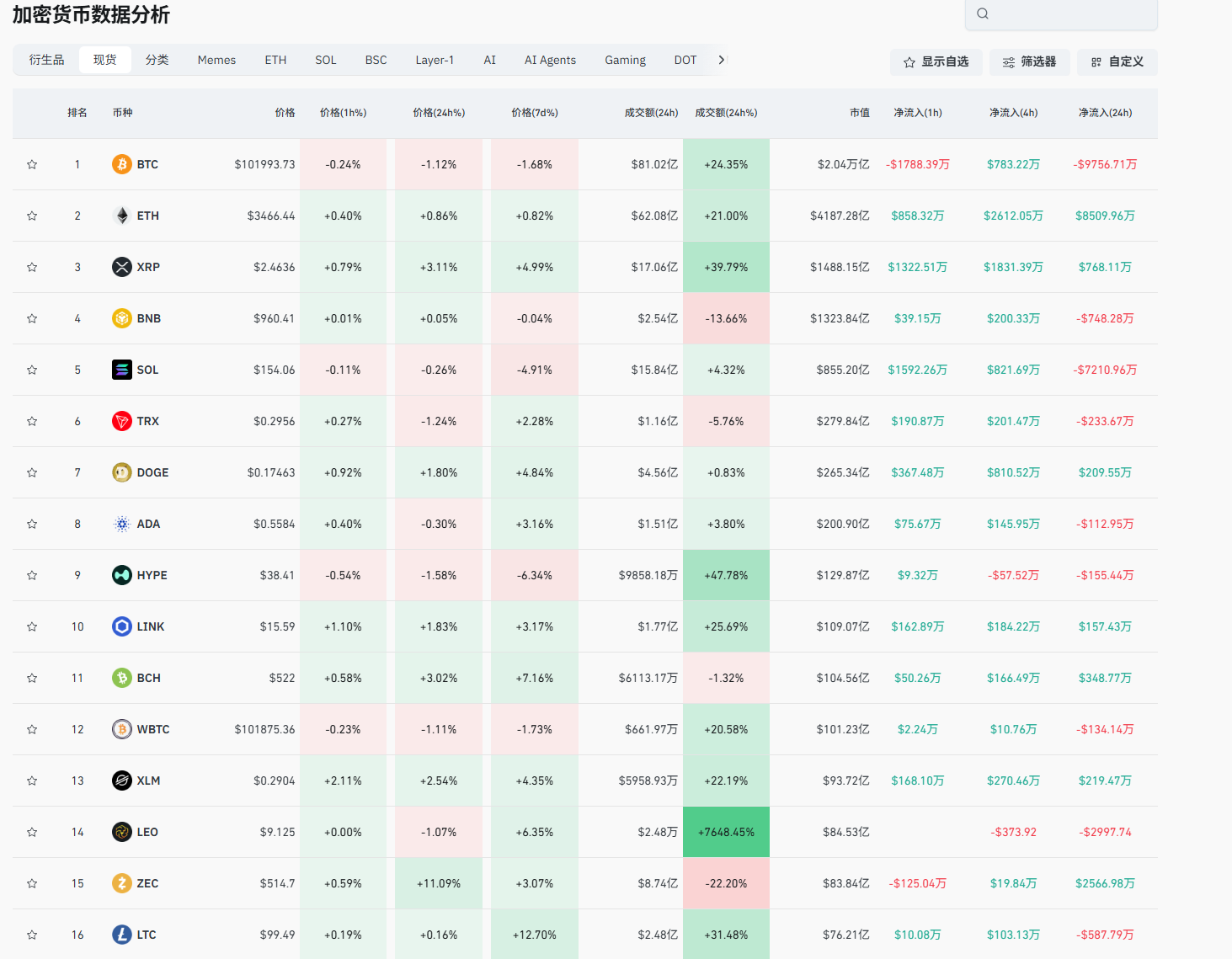
Task: Click the Ethereum ETH coin icon
Action: [x=122, y=216]
